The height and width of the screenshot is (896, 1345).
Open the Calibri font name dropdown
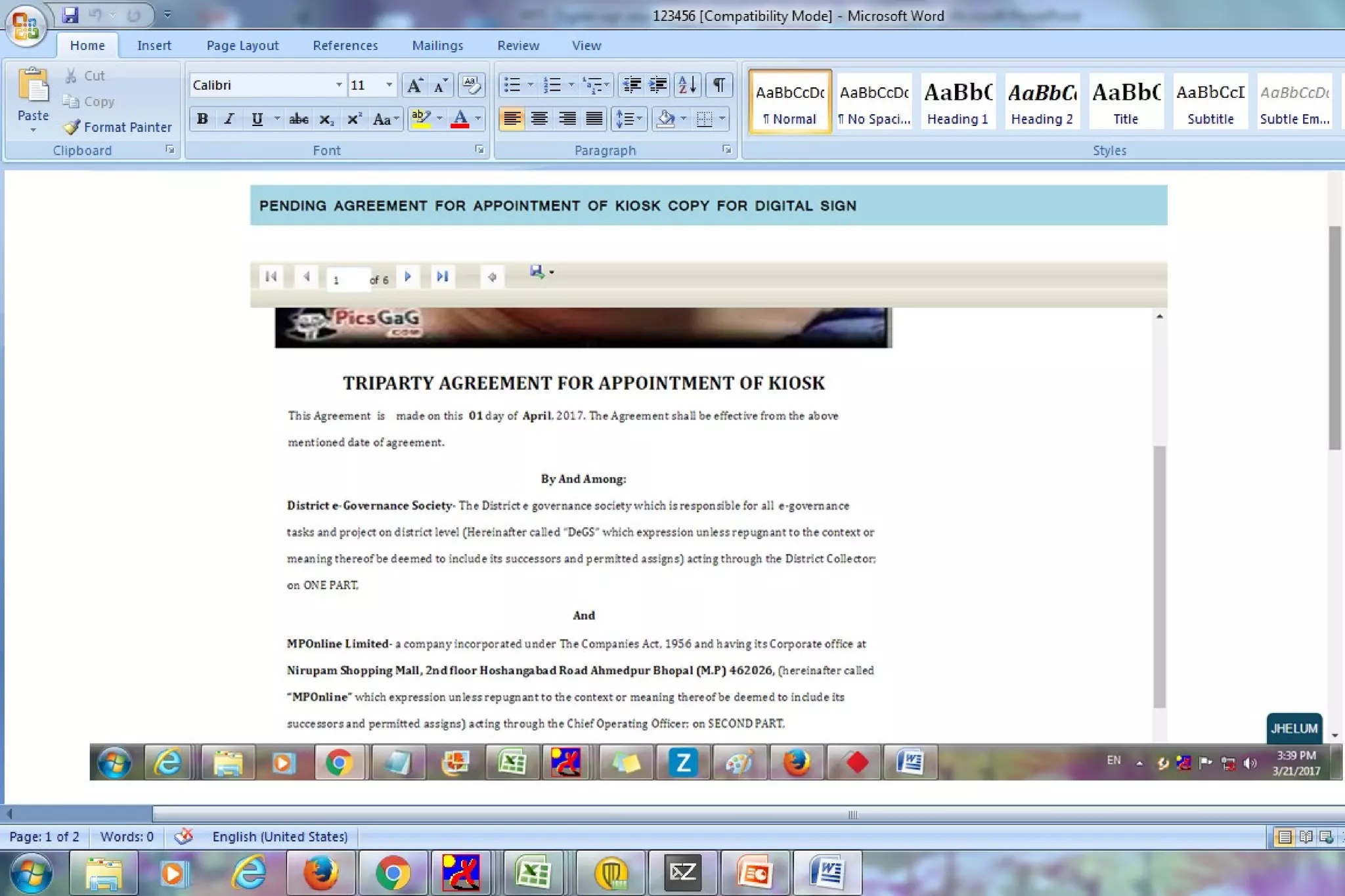(339, 85)
